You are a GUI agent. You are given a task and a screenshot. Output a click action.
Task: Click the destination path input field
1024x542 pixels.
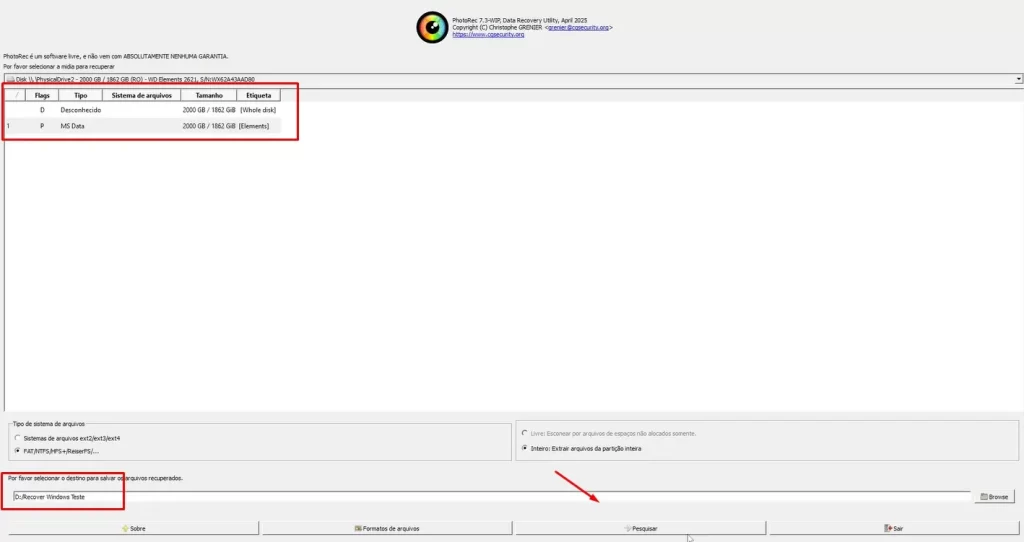coord(490,496)
